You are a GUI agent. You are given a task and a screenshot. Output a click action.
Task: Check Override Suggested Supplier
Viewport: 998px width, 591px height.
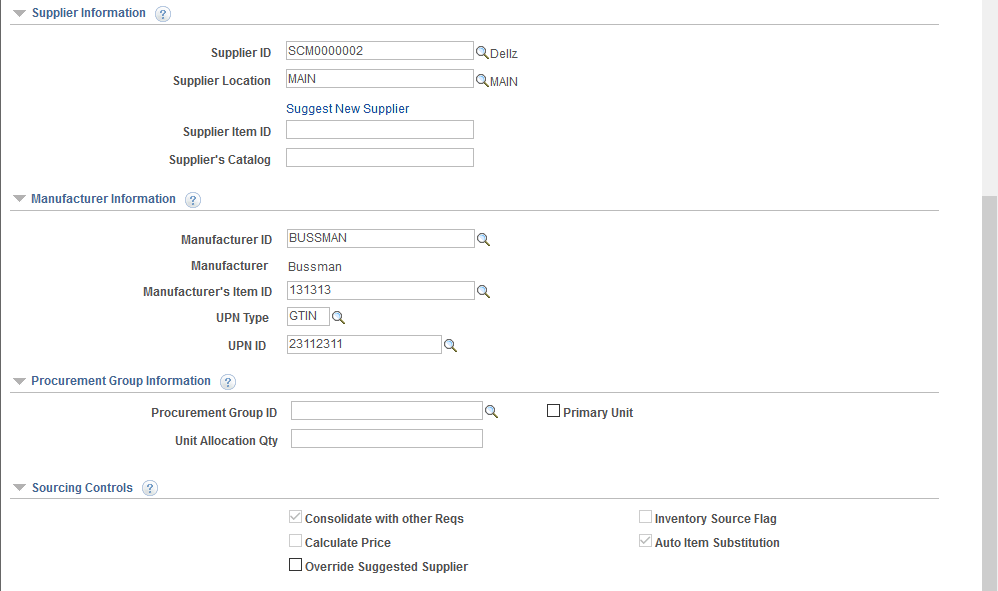pyautogui.click(x=295, y=564)
